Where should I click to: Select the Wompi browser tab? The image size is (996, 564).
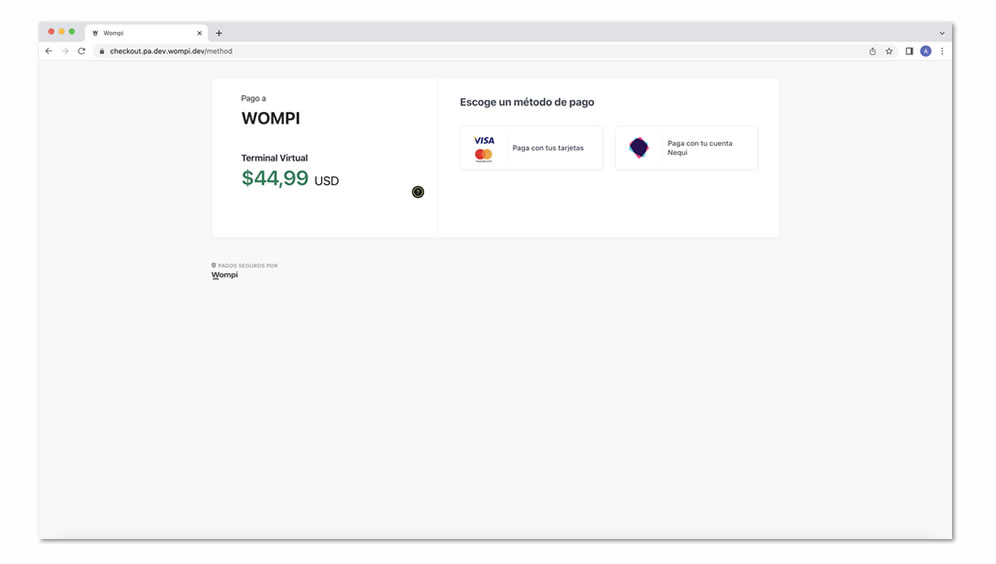coord(140,33)
